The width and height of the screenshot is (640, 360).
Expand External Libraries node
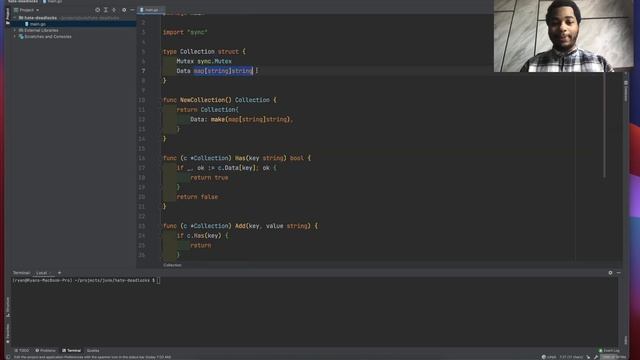[15, 30]
